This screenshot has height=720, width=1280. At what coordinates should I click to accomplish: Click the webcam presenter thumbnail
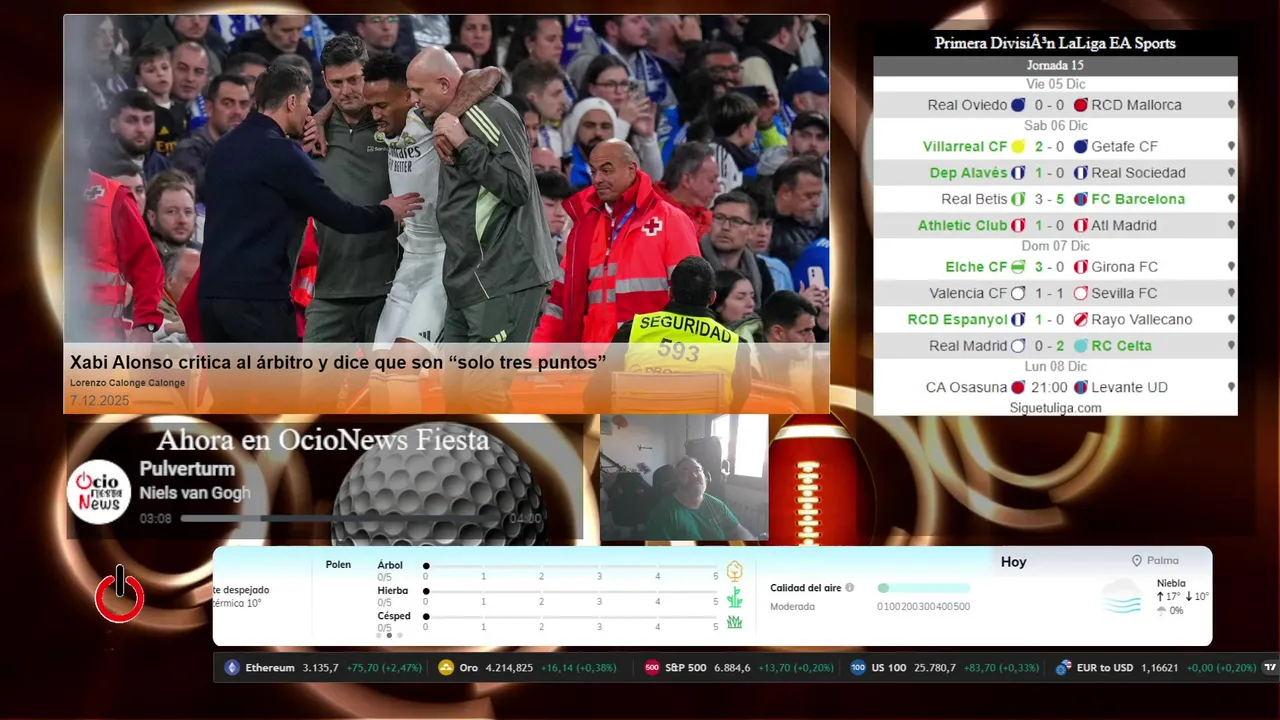[684, 478]
